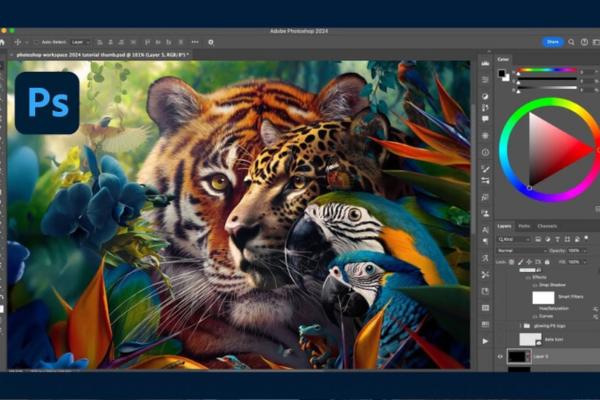Image resolution: width=600 pixels, height=400 pixels.
Task: Open the Styles fx panel icon
Action: [x=485, y=197]
